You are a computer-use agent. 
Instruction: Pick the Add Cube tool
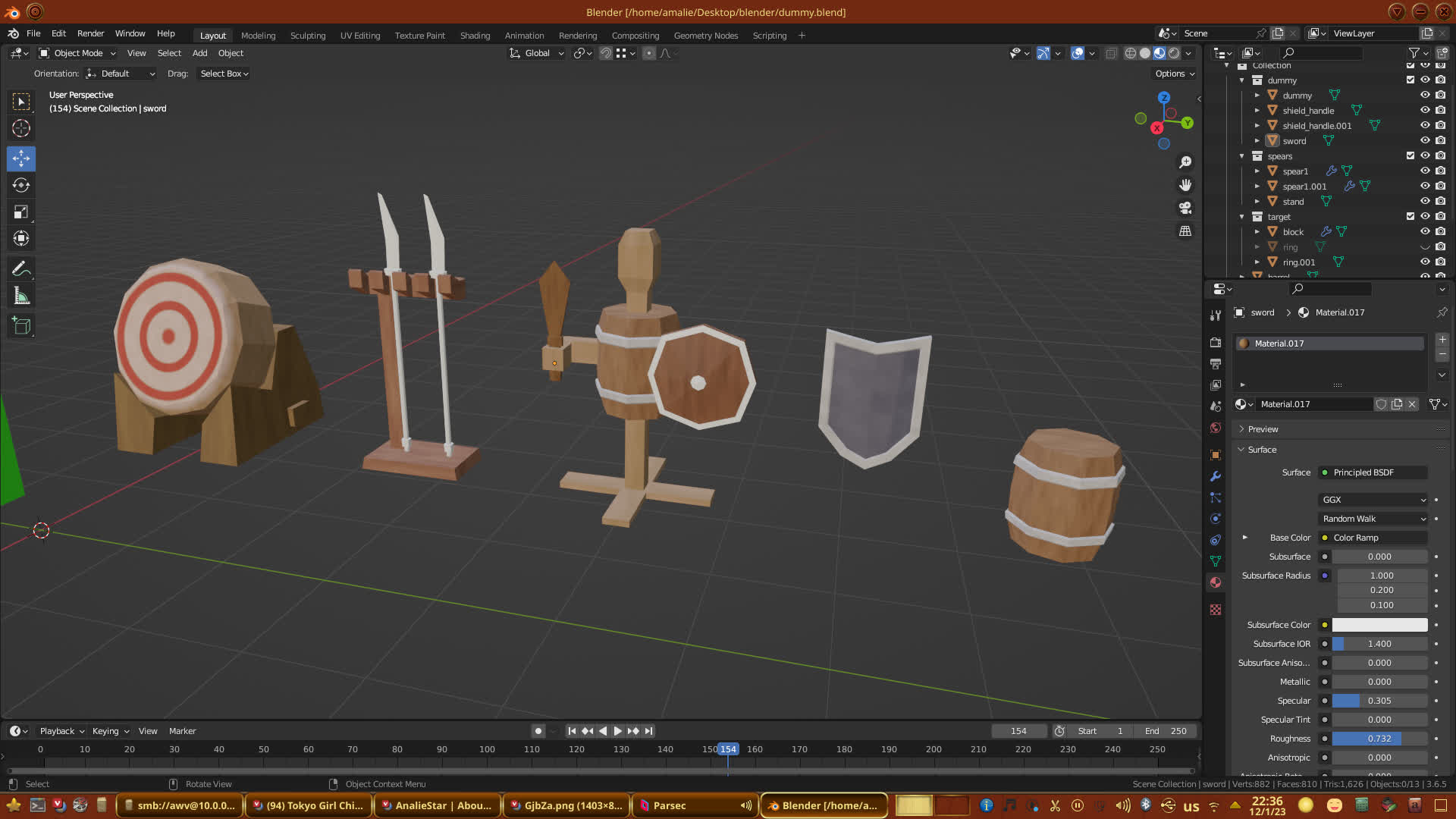coord(21,326)
